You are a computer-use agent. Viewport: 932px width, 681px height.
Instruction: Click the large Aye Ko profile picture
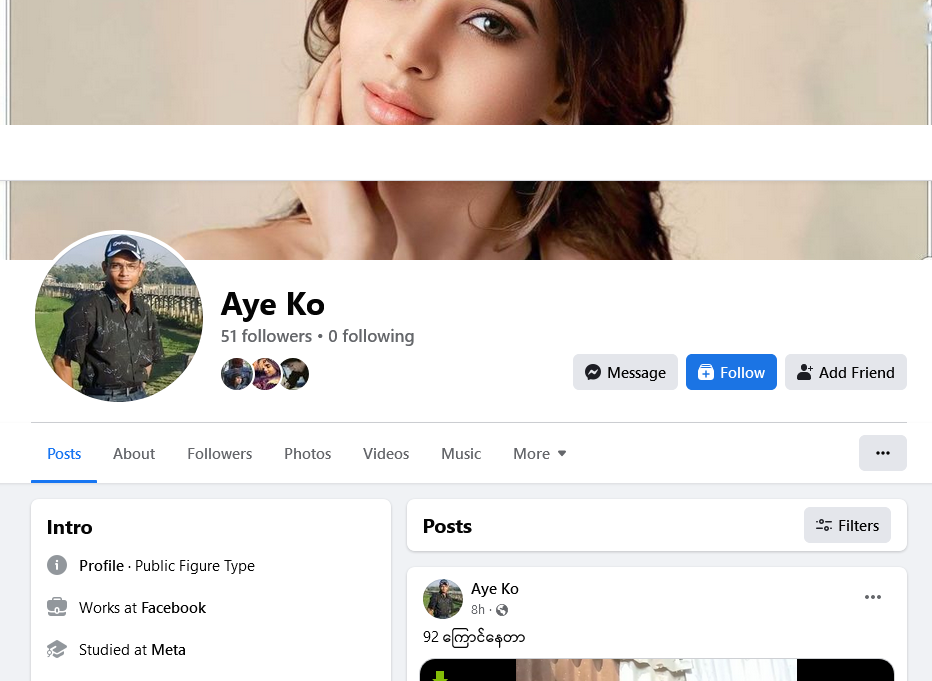coord(119,318)
